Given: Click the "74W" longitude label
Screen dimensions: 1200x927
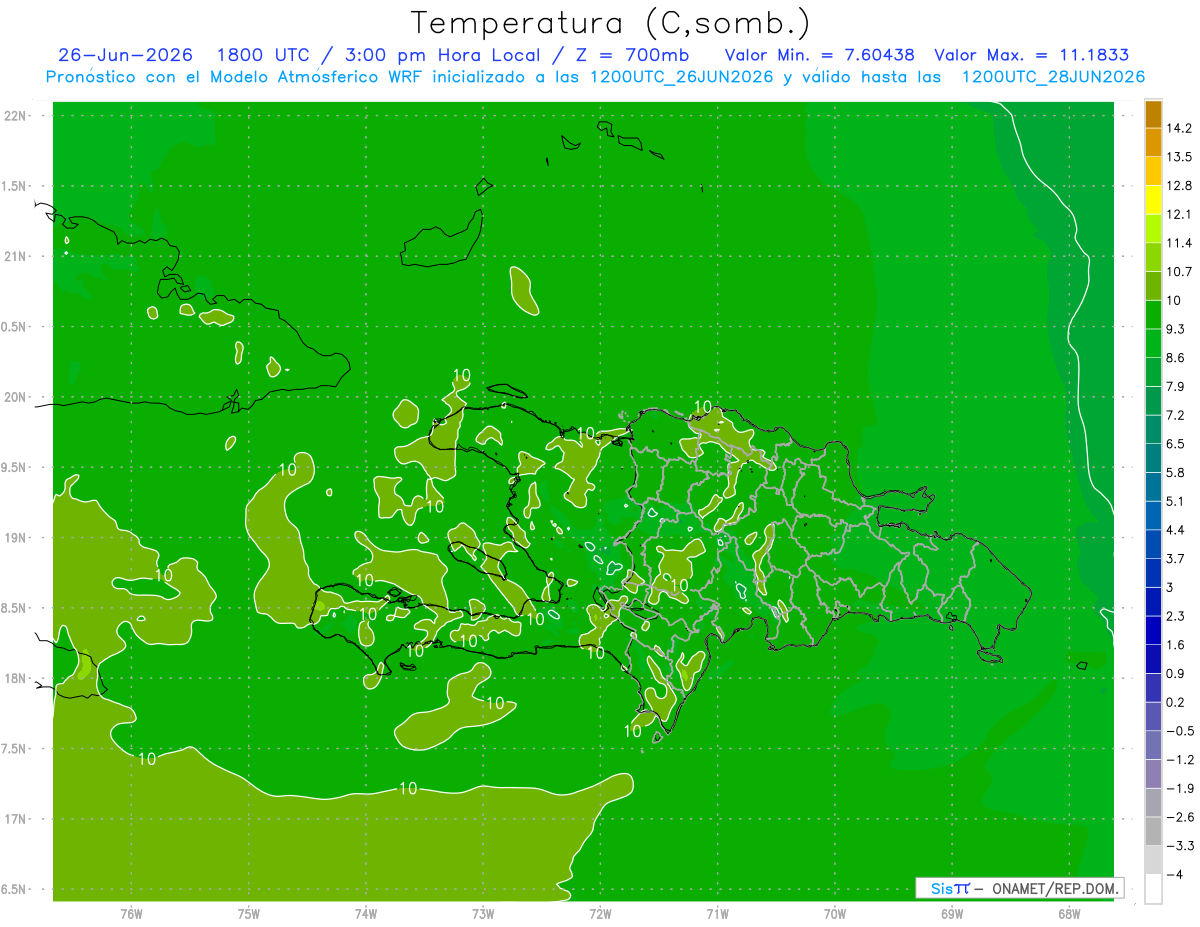Looking at the screenshot, I should (x=366, y=914).
